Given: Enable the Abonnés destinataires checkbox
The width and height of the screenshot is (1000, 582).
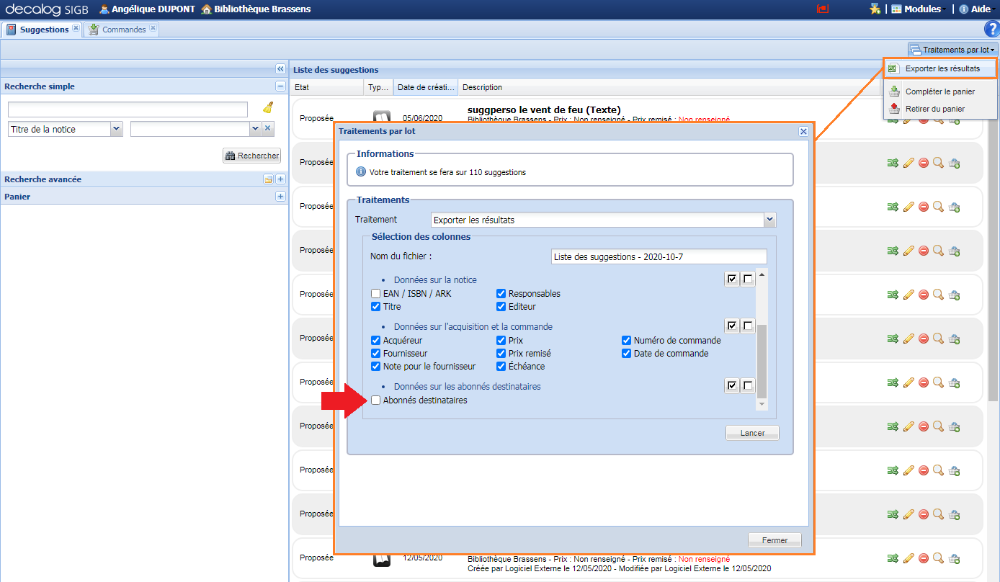Looking at the screenshot, I should click(x=376, y=400).
